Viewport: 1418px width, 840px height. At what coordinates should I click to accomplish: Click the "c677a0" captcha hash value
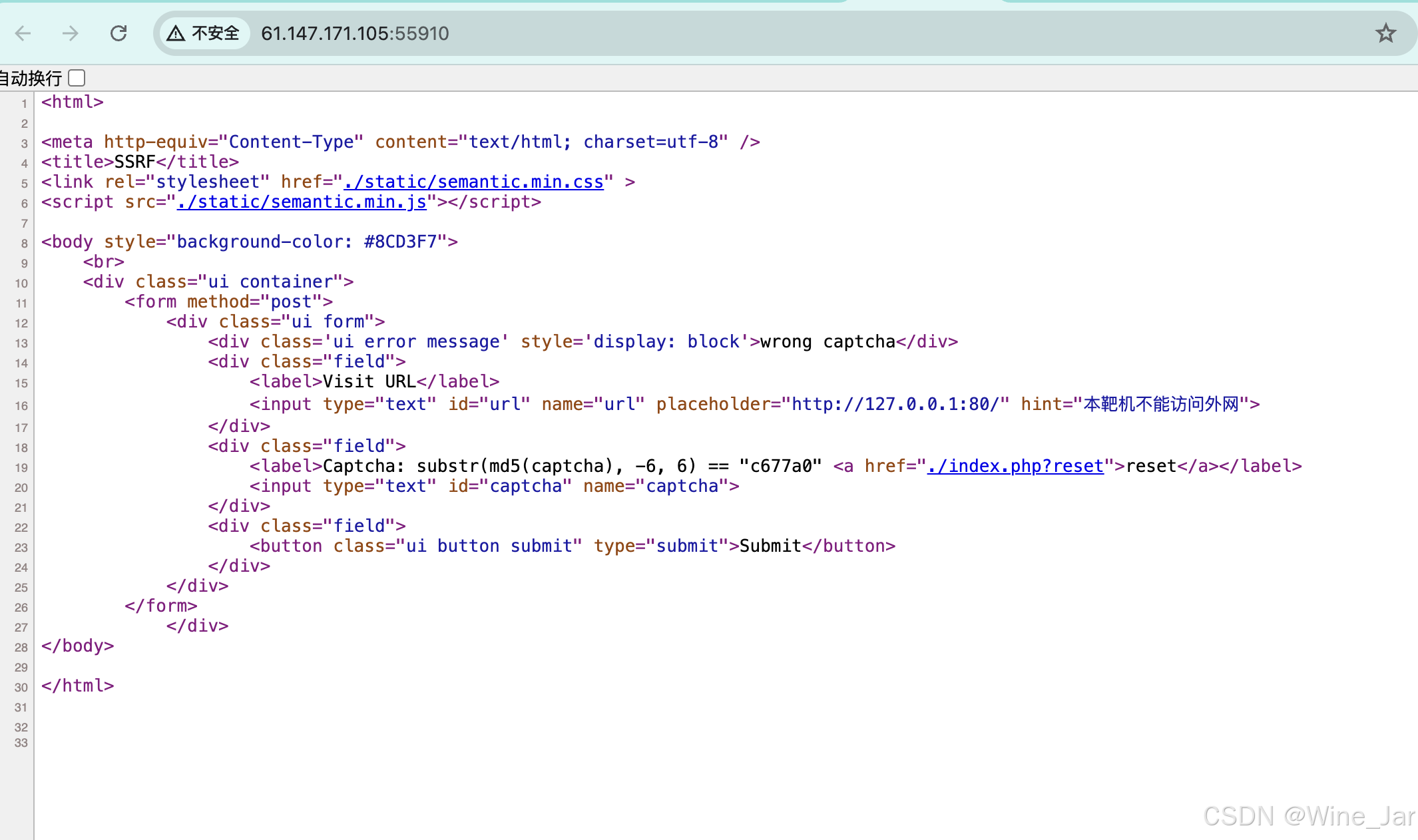pyautogui.click(x=780, y=466)
